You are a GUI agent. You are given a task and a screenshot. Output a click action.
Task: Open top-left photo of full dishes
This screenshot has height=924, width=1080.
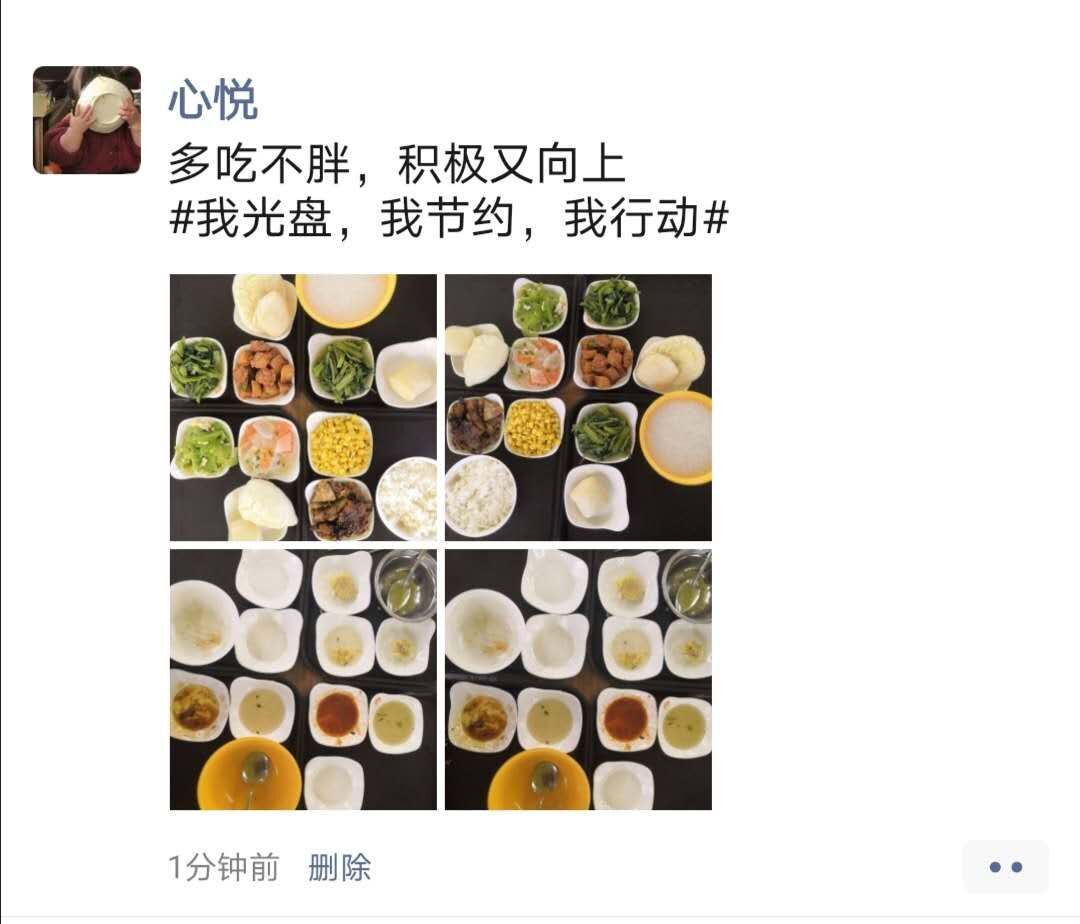pyautogui.click(x=303, y=407)
